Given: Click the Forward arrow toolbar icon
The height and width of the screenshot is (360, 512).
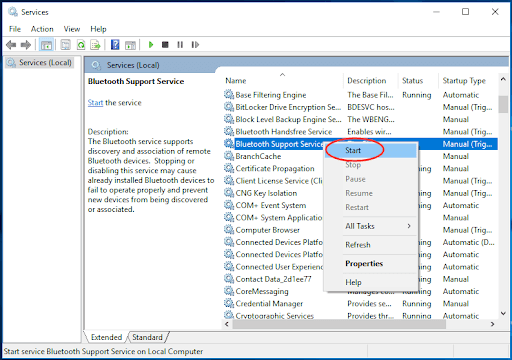Looking at the screenshot, I should pyautogui.click(x=26, y=45).
